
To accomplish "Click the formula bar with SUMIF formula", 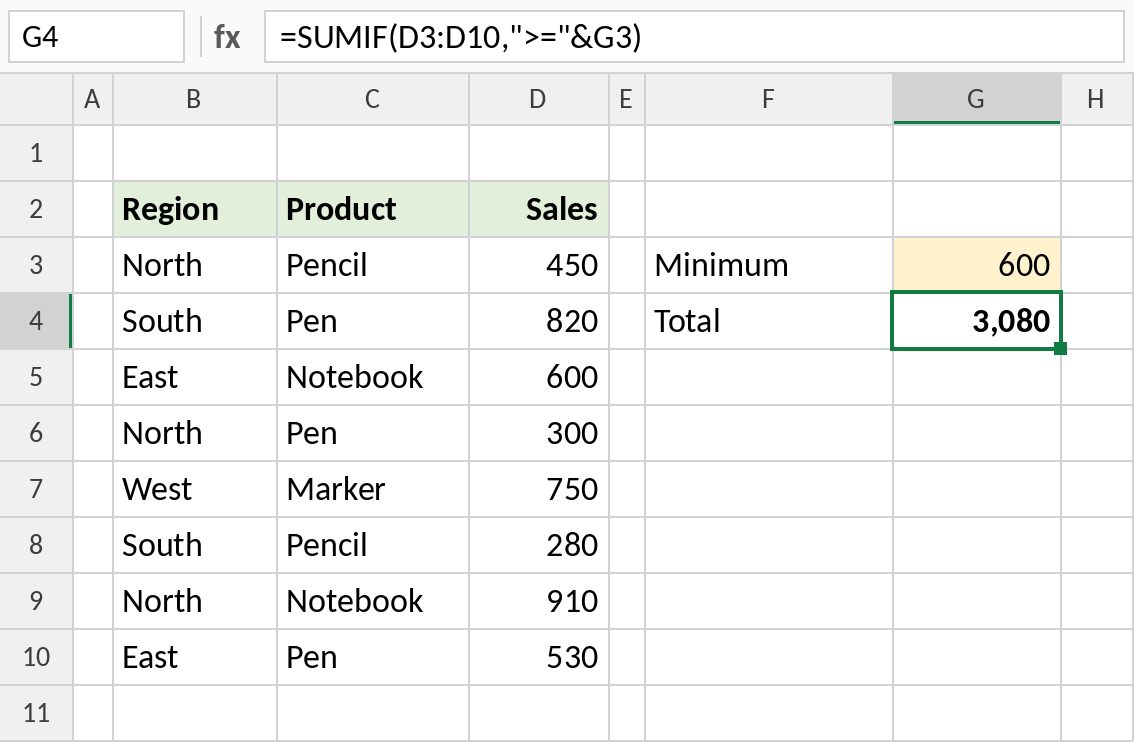I will 694,36.
